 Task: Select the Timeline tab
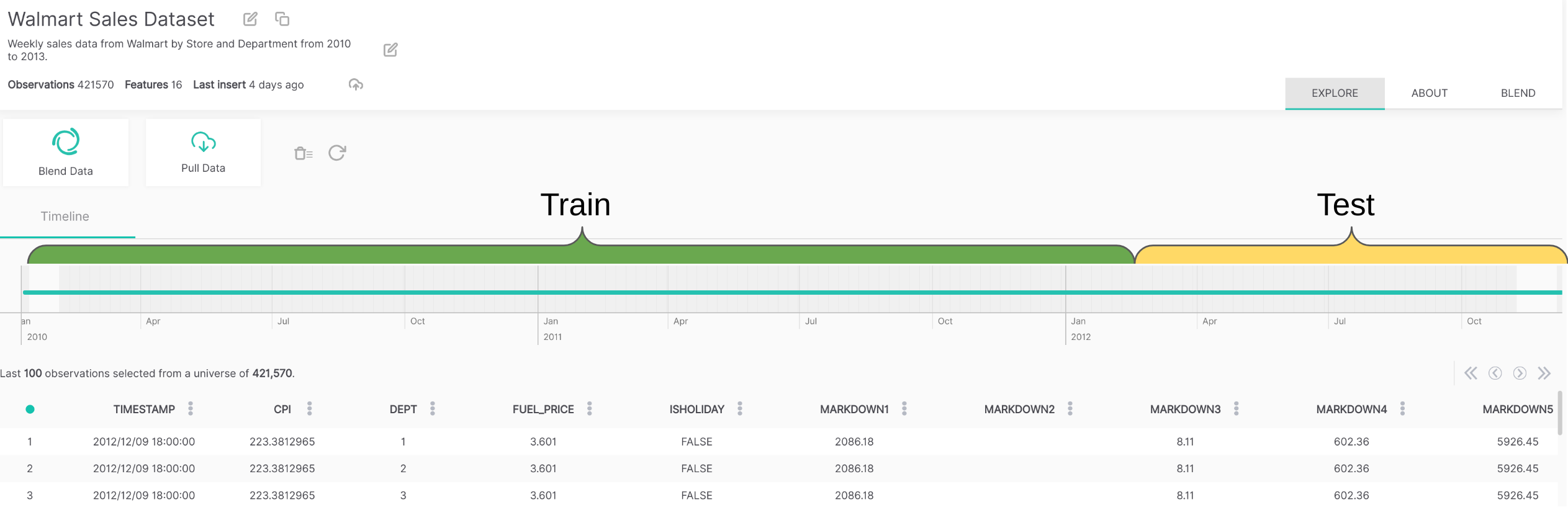click(x=65, y=217)
